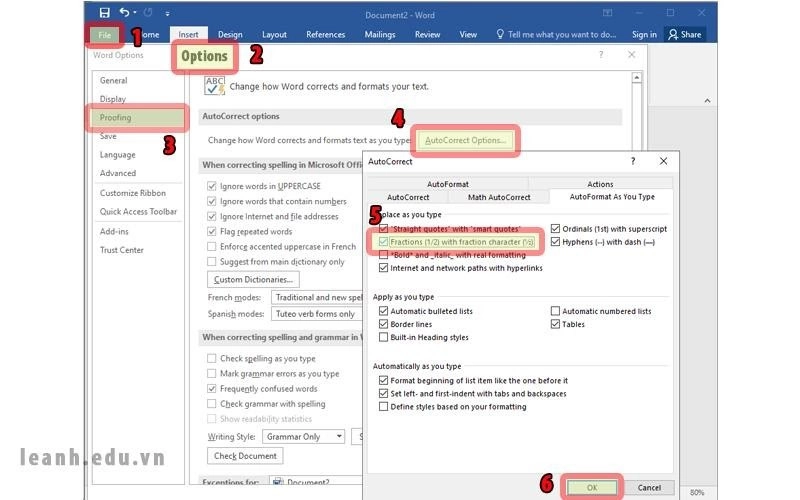Viewport: 800px width, 500px height.
Task: Open the French modes dropdown
Action: (316, 297)
